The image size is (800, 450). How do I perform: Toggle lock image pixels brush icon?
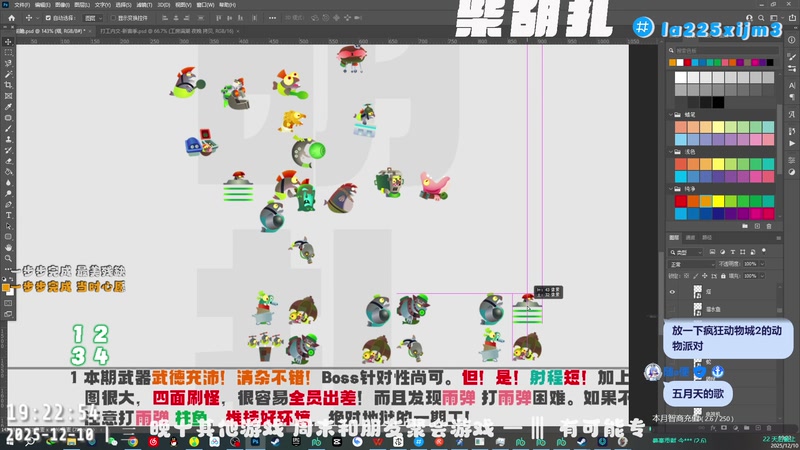tap(695, 276)
